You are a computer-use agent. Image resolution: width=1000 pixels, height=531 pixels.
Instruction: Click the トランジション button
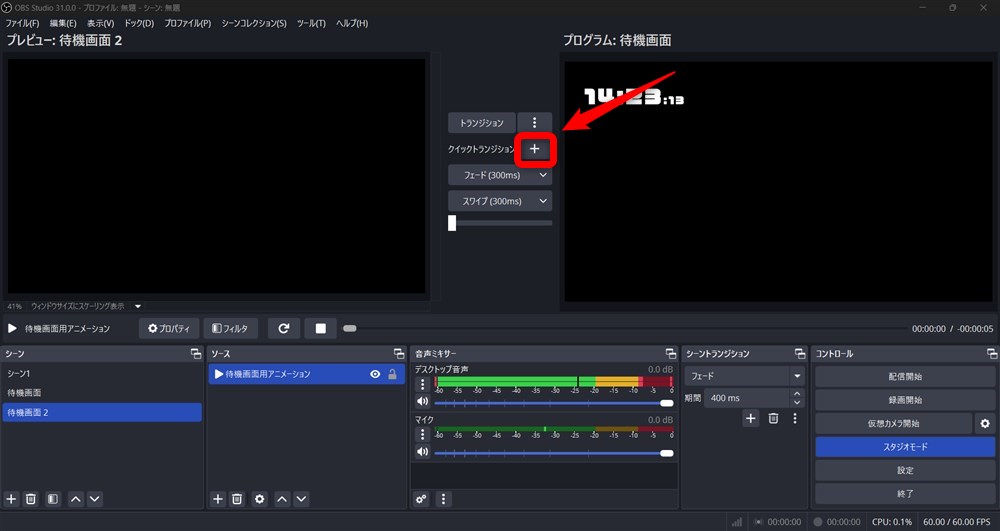[482, 122]
